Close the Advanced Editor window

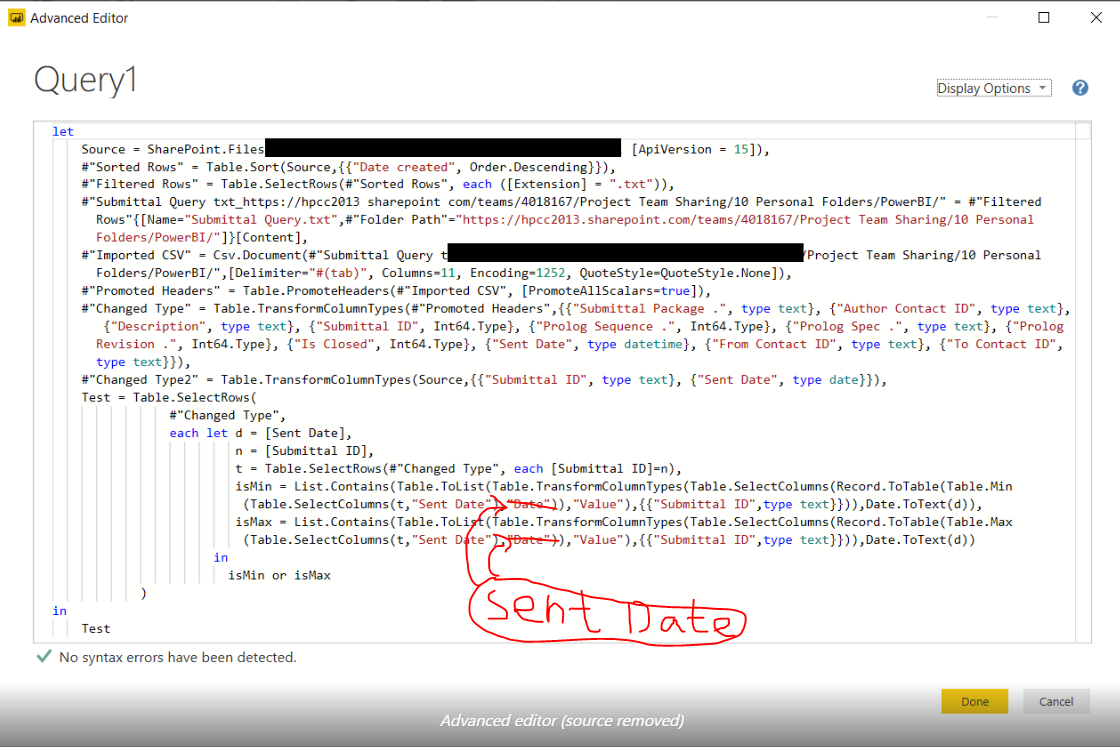pyautogui.click(x=1096, y=17)
